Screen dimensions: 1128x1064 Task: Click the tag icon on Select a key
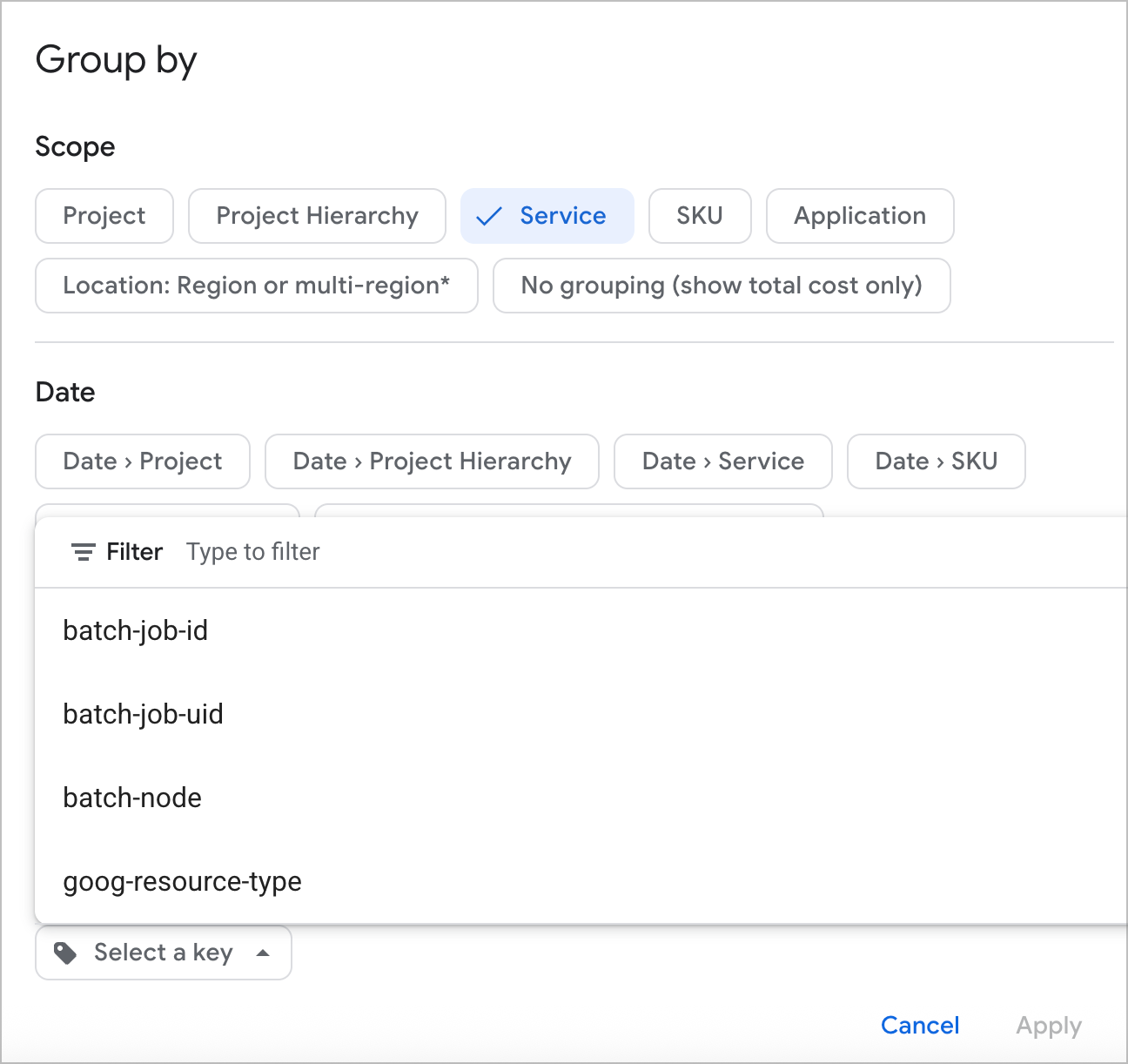(x=64, y=953)
